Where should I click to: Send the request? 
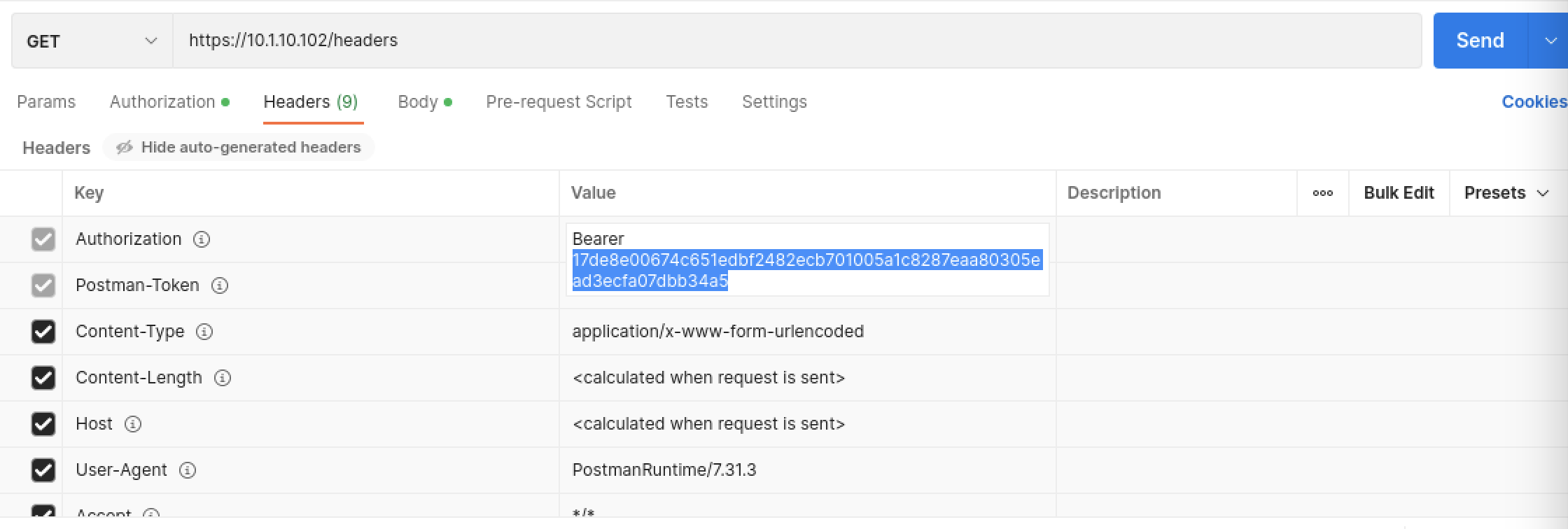pyautogui.click(x=1480, y=41)
